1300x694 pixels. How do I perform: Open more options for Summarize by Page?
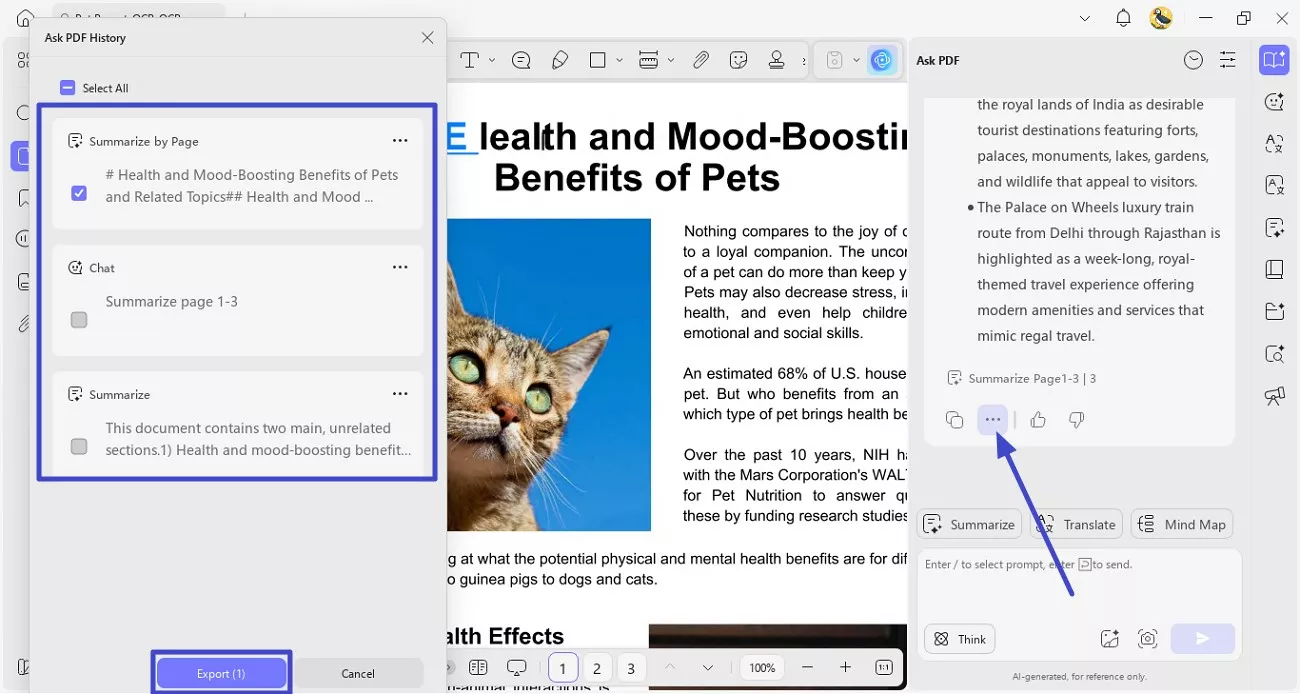[x=400, y=141]
